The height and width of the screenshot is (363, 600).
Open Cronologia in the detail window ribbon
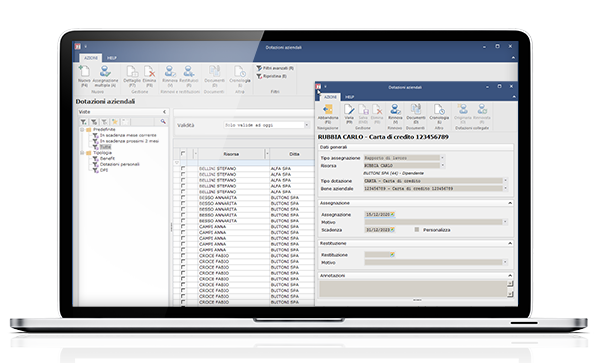click(x=439, y=110)
